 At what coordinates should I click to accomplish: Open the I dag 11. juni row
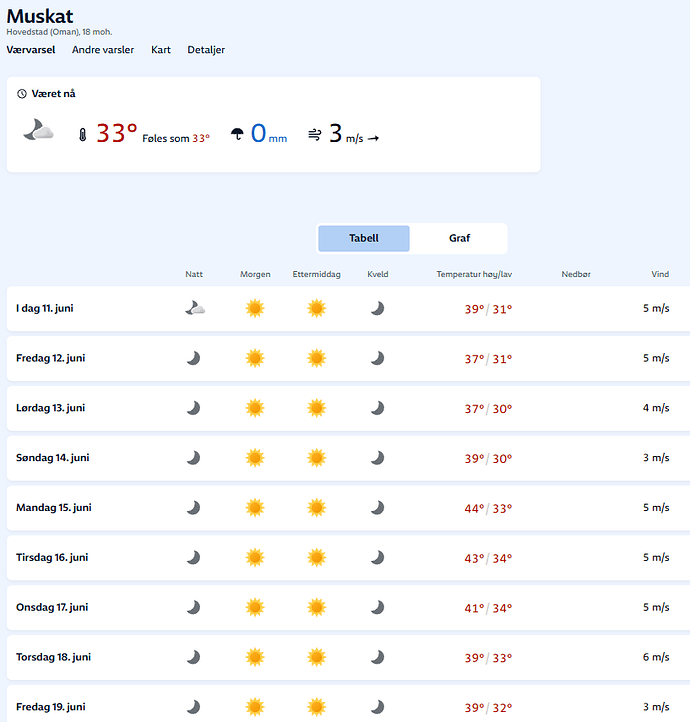pyautogui.click(x=348, y=308)
